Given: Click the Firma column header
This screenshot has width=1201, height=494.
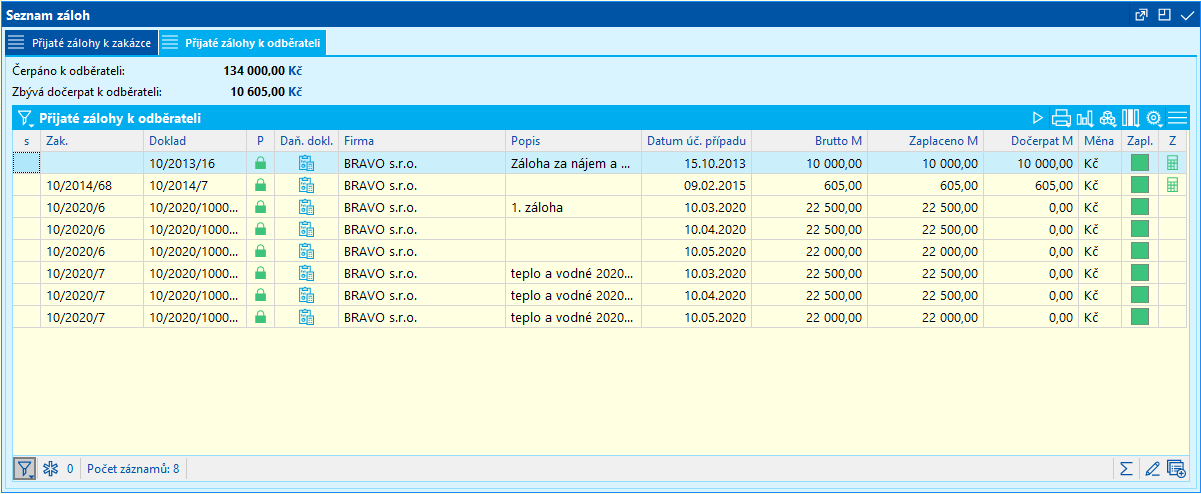Looking at the screenshot, I should coord(422,141).
